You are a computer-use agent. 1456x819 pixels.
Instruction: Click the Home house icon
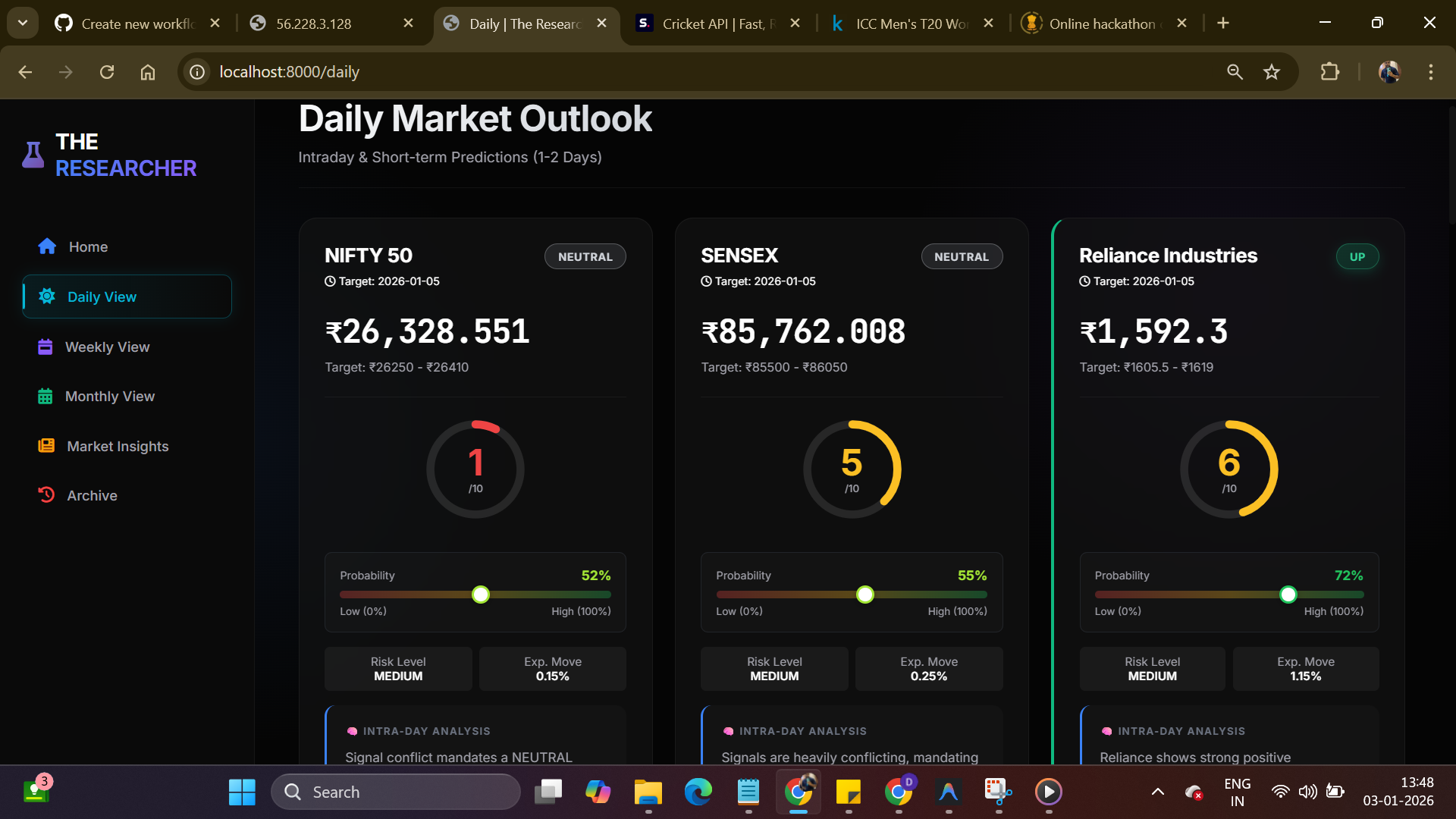[47, 246]
